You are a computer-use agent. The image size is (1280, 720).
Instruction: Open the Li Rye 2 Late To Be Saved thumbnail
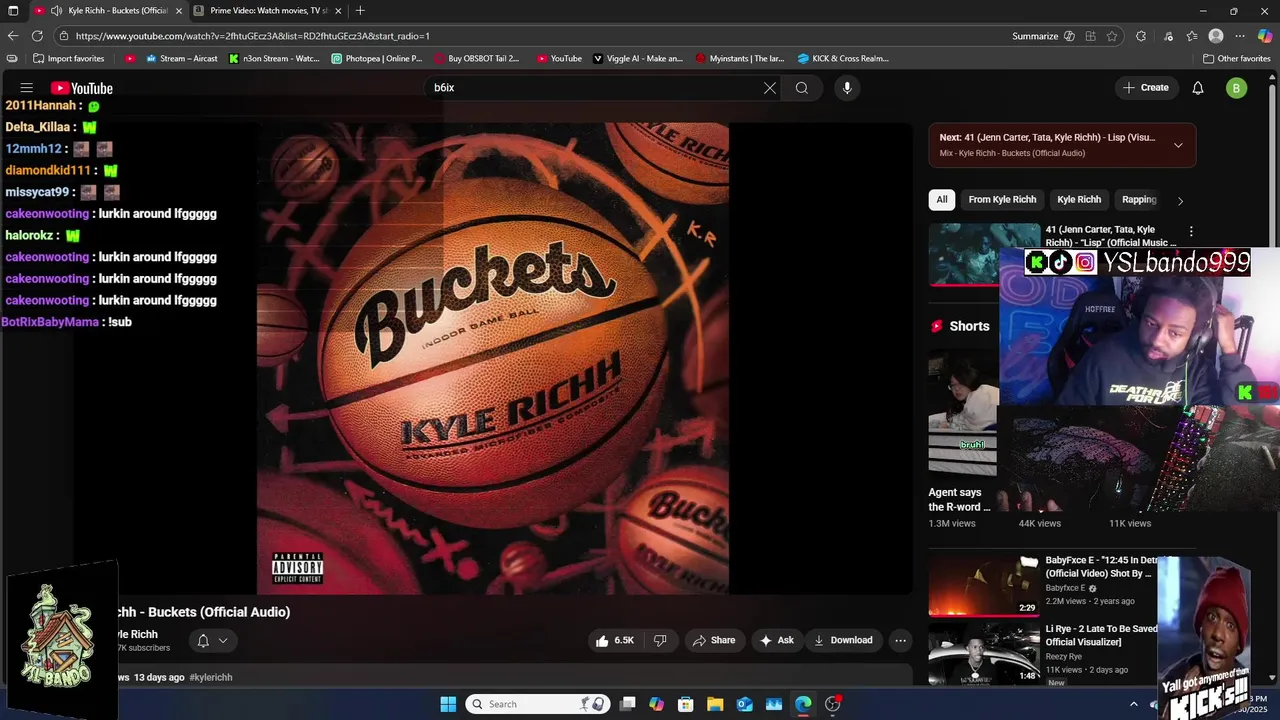point(984,653)
